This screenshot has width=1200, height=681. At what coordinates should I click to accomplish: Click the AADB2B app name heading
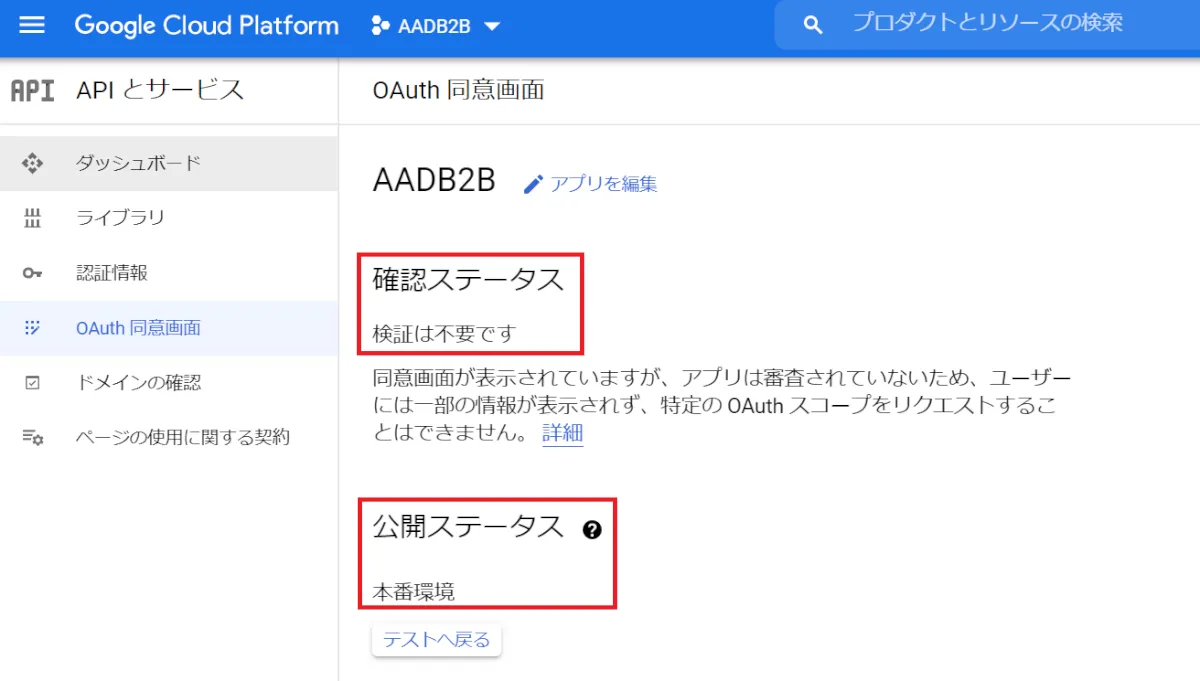pyautogui.click(x=434, y=181)
